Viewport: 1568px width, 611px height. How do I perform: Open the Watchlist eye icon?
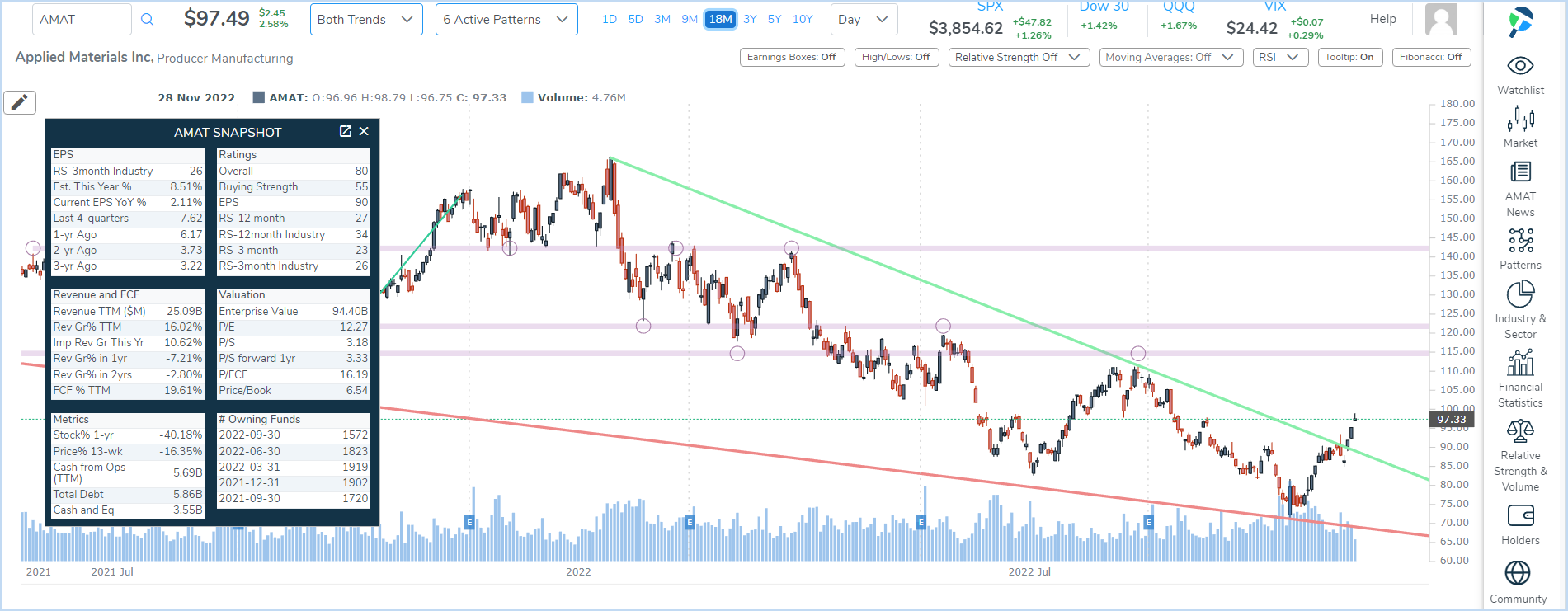(x=1520, y=66)
